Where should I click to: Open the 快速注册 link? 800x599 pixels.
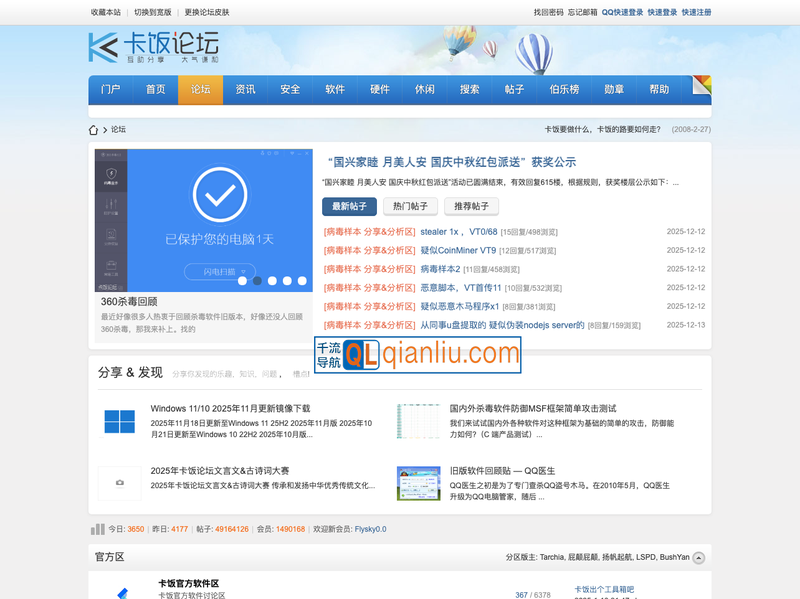coord(696,12)
